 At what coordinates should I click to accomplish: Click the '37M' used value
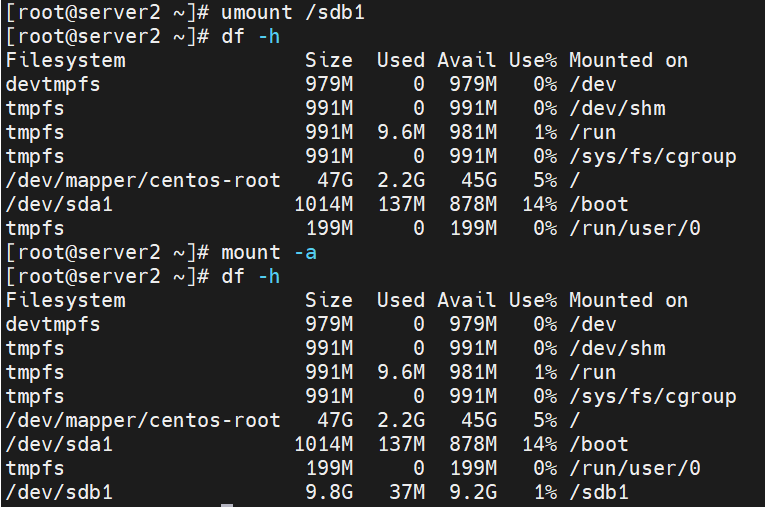(x=407, y=492)
